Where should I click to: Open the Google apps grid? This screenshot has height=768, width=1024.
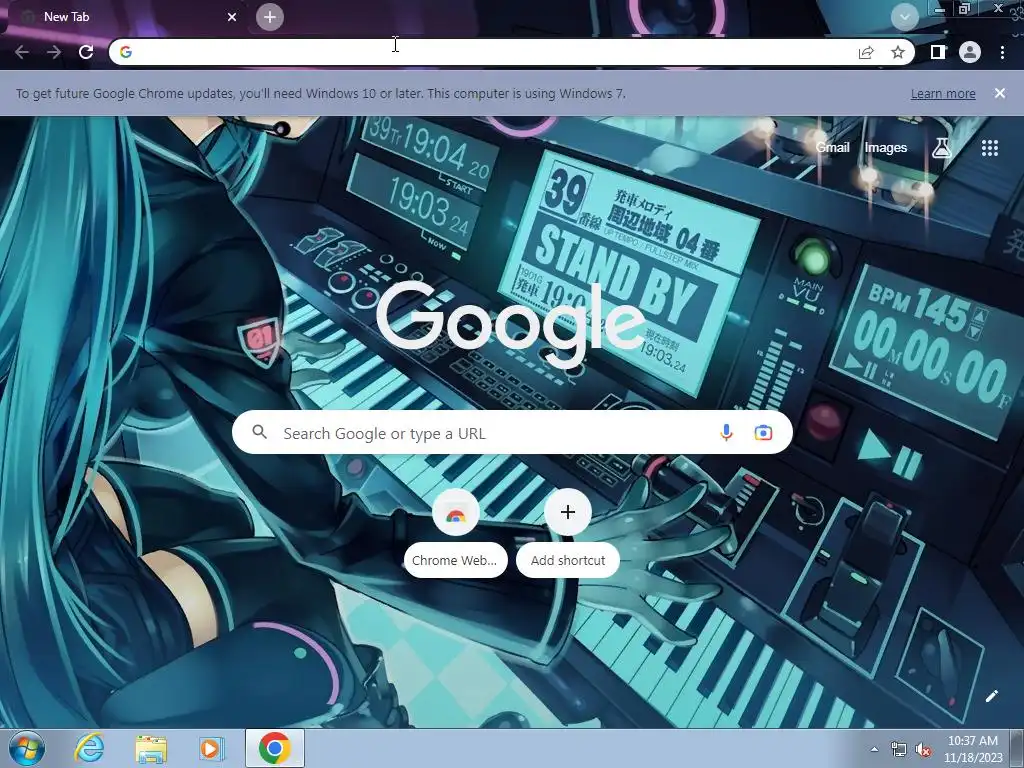tap(990, 148)
